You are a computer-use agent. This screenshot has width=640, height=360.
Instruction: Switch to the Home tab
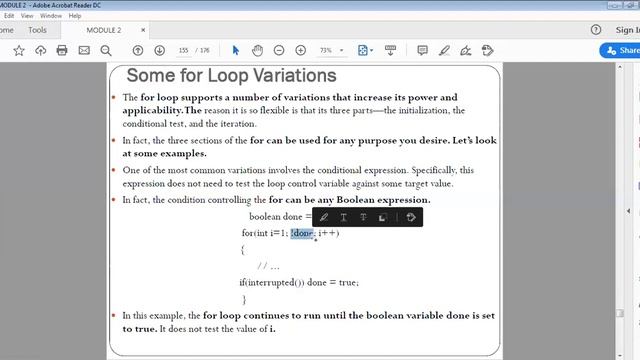pos(6,30)
